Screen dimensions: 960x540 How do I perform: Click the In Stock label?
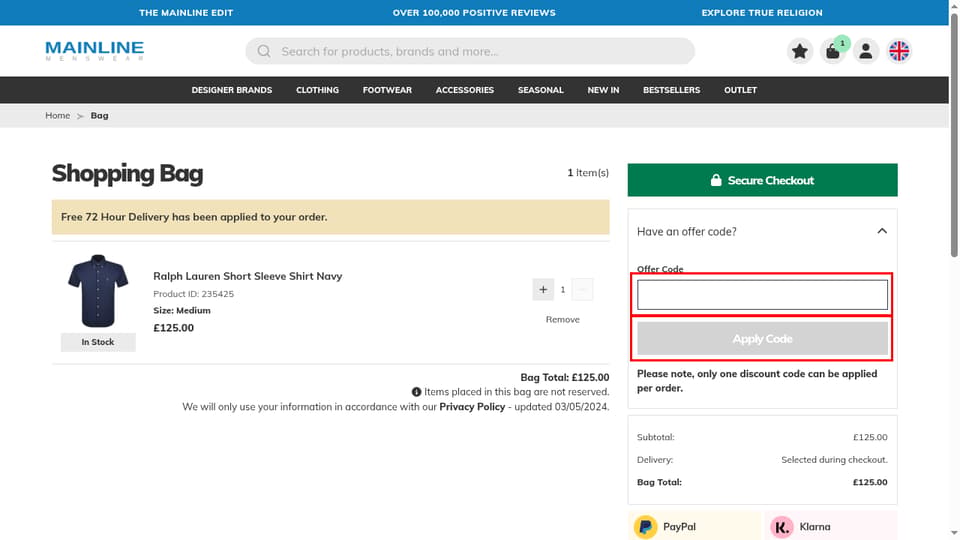click(98, 342)
